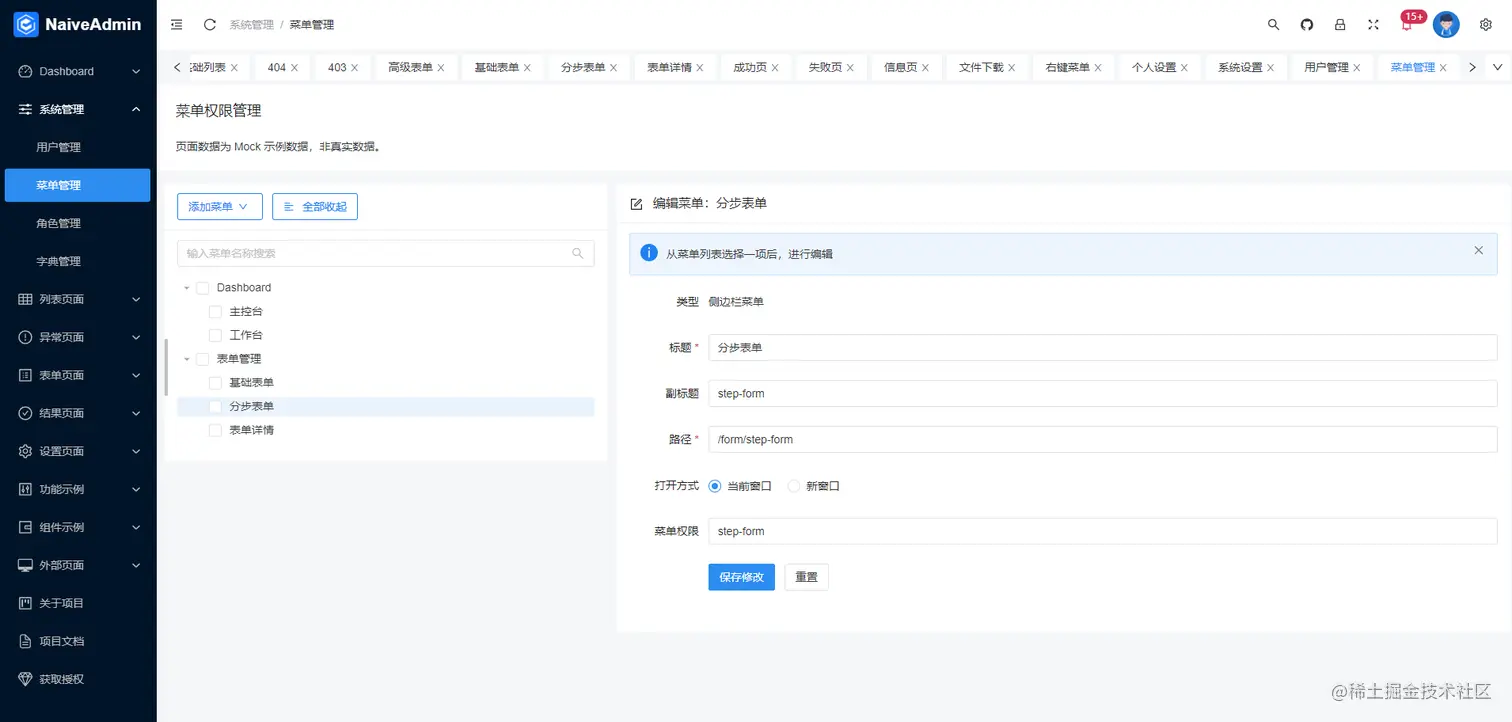This screenshot has width=1512, height=722.
Task: Expand 异常页面 sidebar group
Action: pyautogui.click(x=78, y=337)
